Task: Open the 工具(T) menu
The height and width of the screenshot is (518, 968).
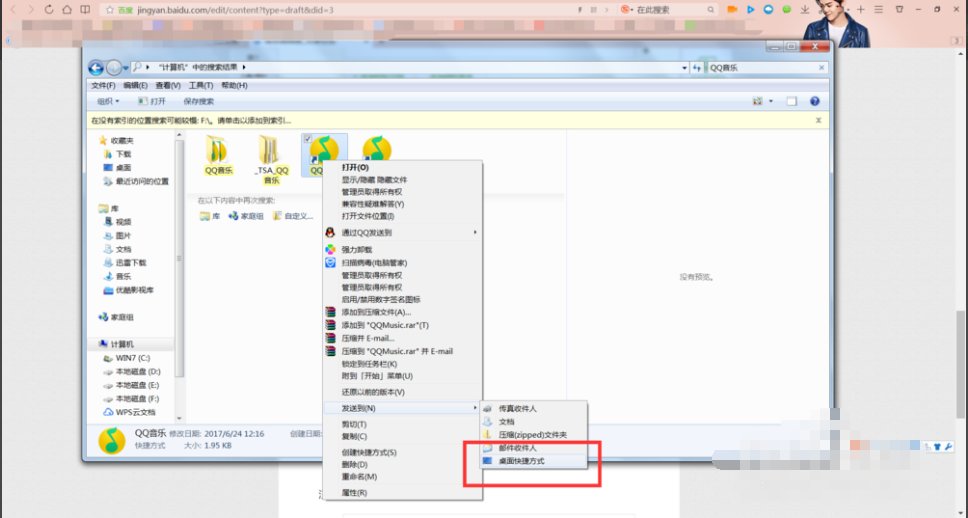Action: click(201, 85)
